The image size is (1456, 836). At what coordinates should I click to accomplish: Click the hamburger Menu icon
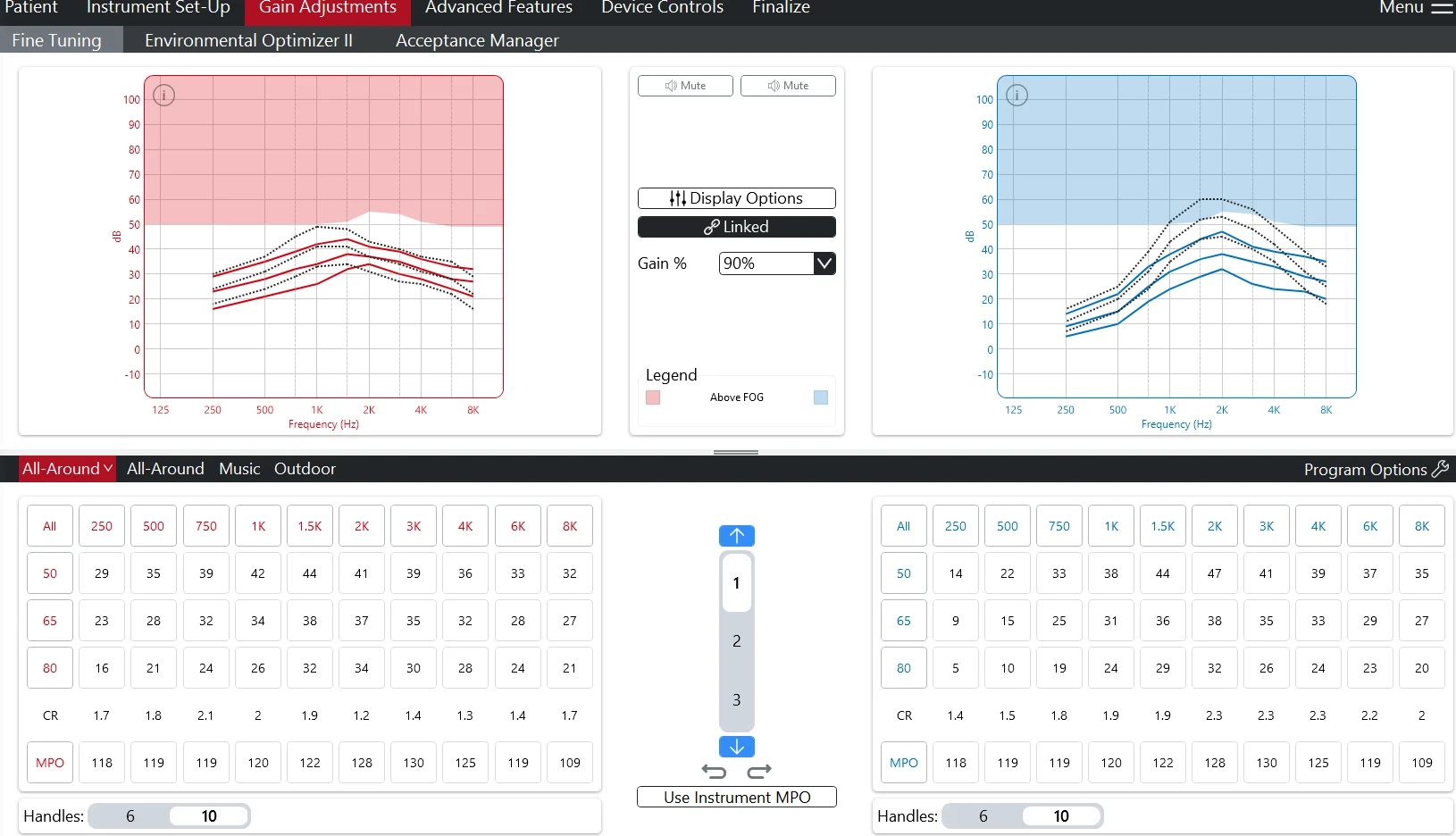[x=1443, y=7]
